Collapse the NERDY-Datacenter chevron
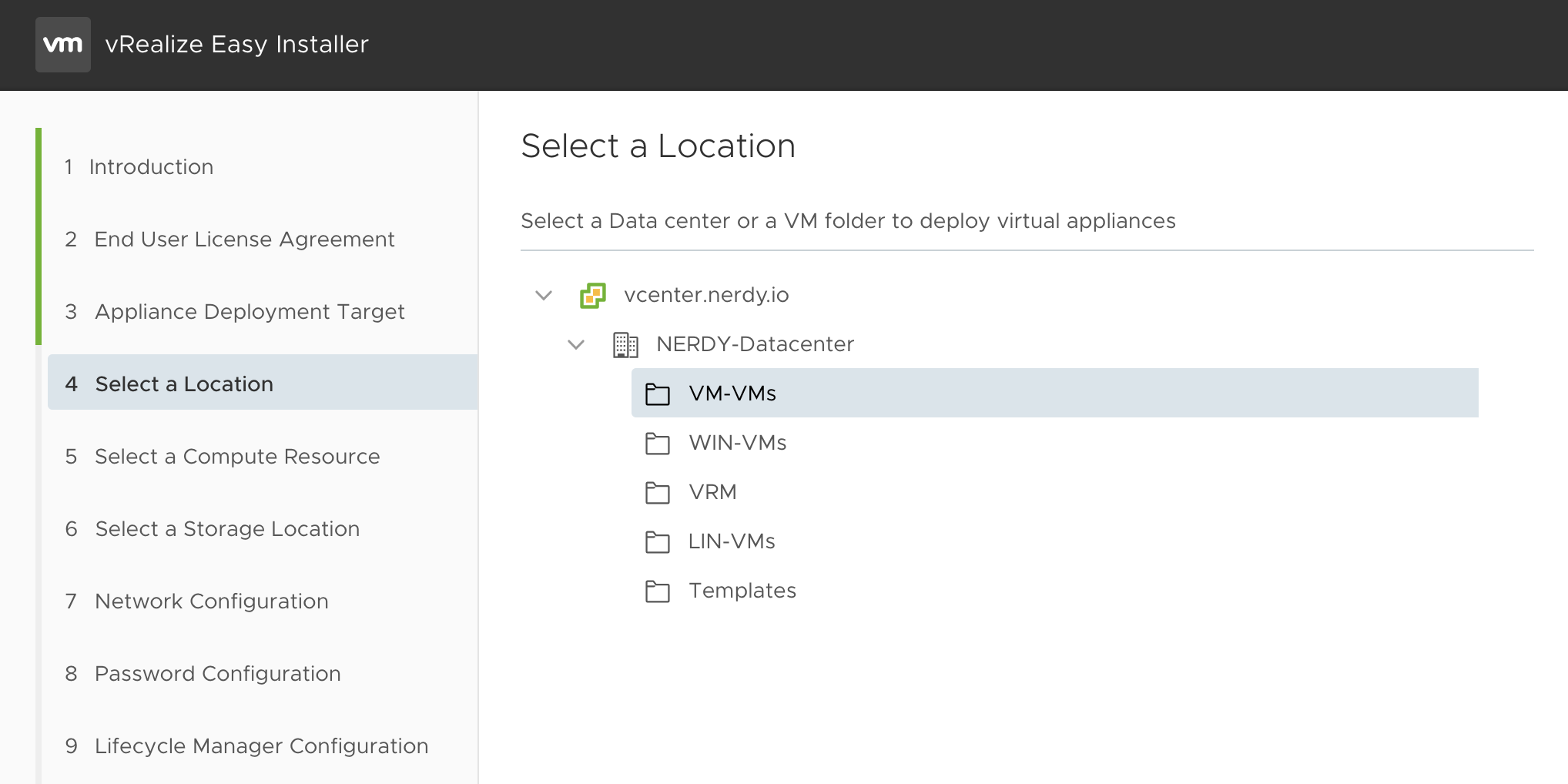Screen dimensions: 1568x784 pos(576,345)
